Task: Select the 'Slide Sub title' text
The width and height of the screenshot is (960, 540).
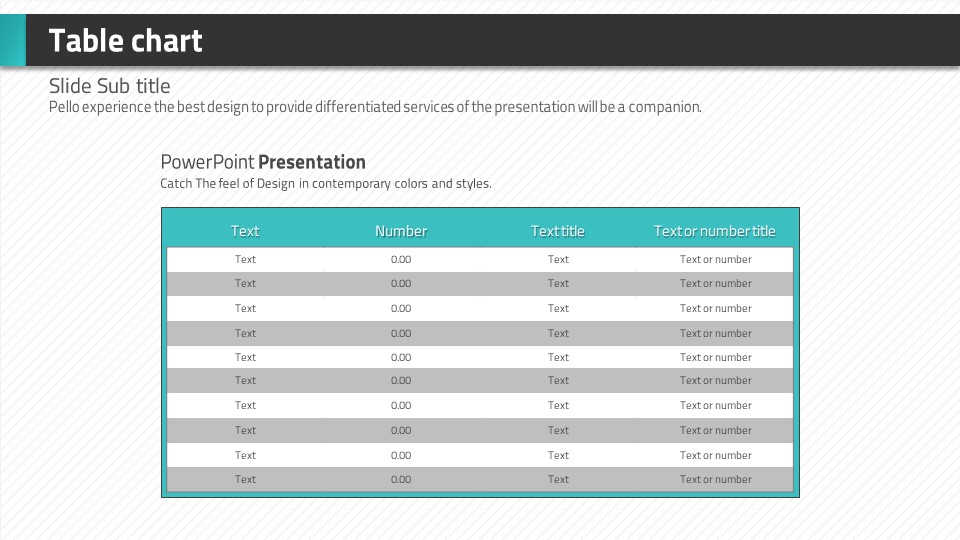Action: [x=109, y=86]
